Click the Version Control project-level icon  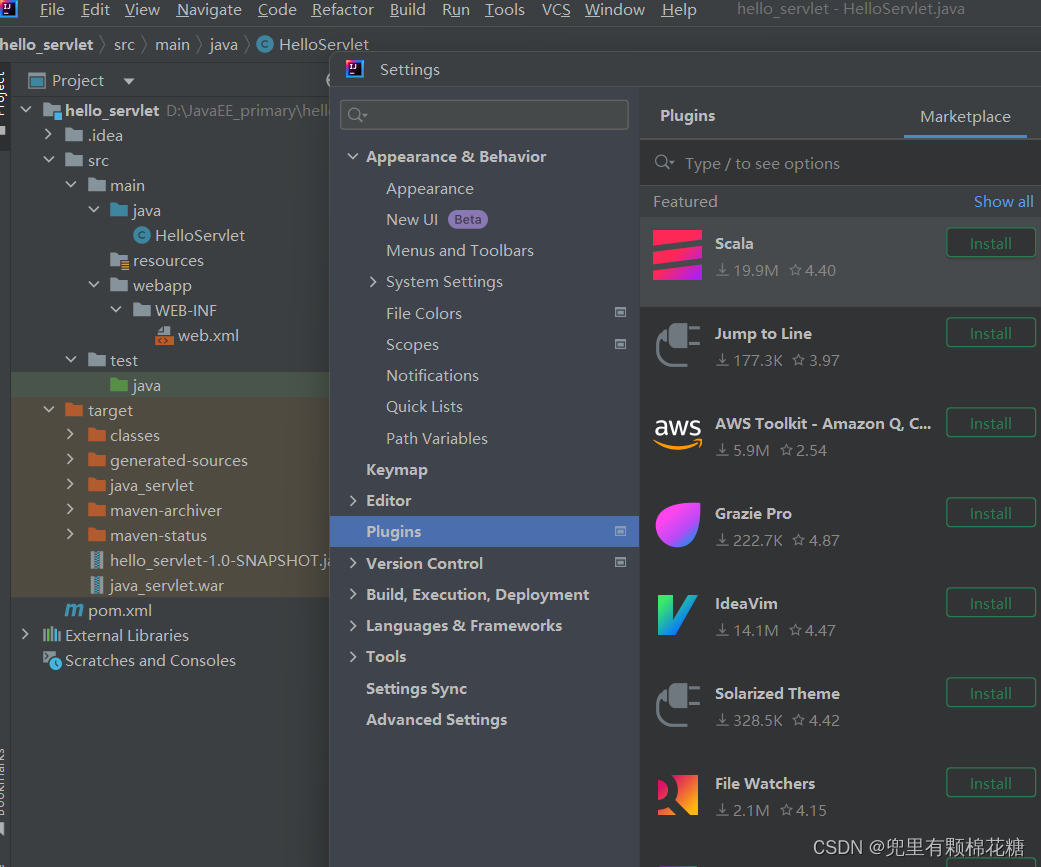tap(620, 563)
